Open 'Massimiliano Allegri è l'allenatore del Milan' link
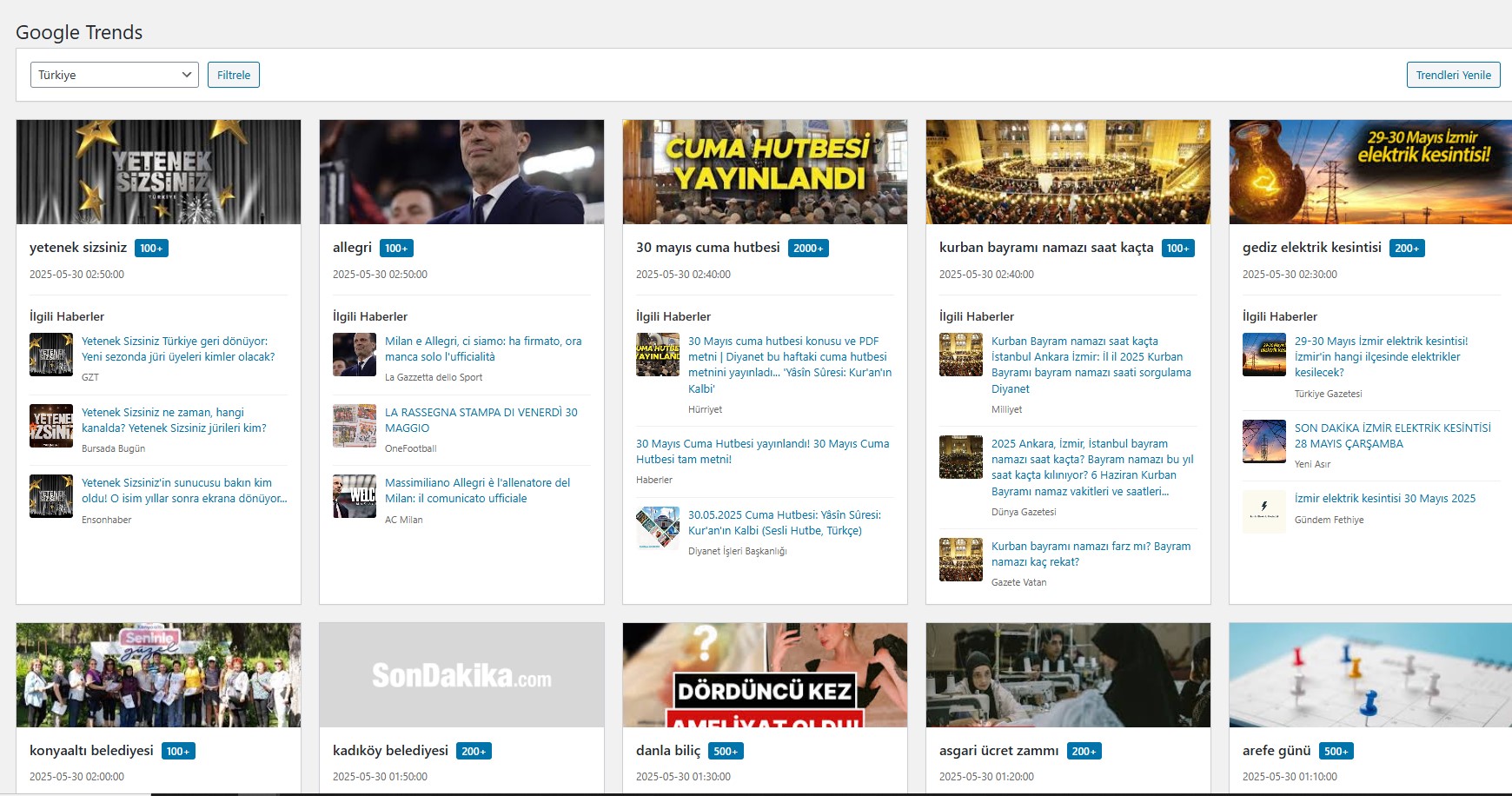This screenshot has width=1512, height=796. [478, 491]
